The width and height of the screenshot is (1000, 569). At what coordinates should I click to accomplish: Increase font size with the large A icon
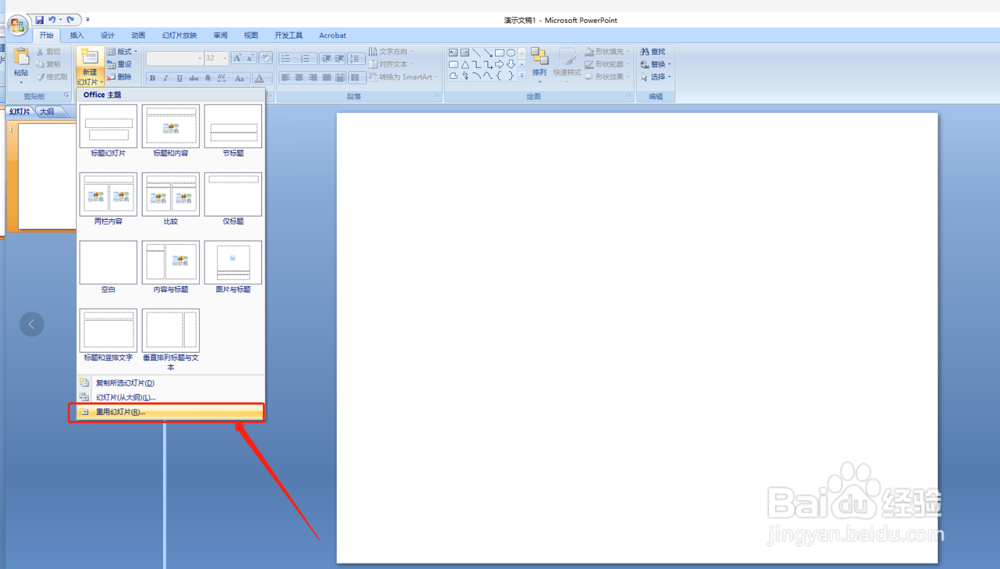point(237,58)
